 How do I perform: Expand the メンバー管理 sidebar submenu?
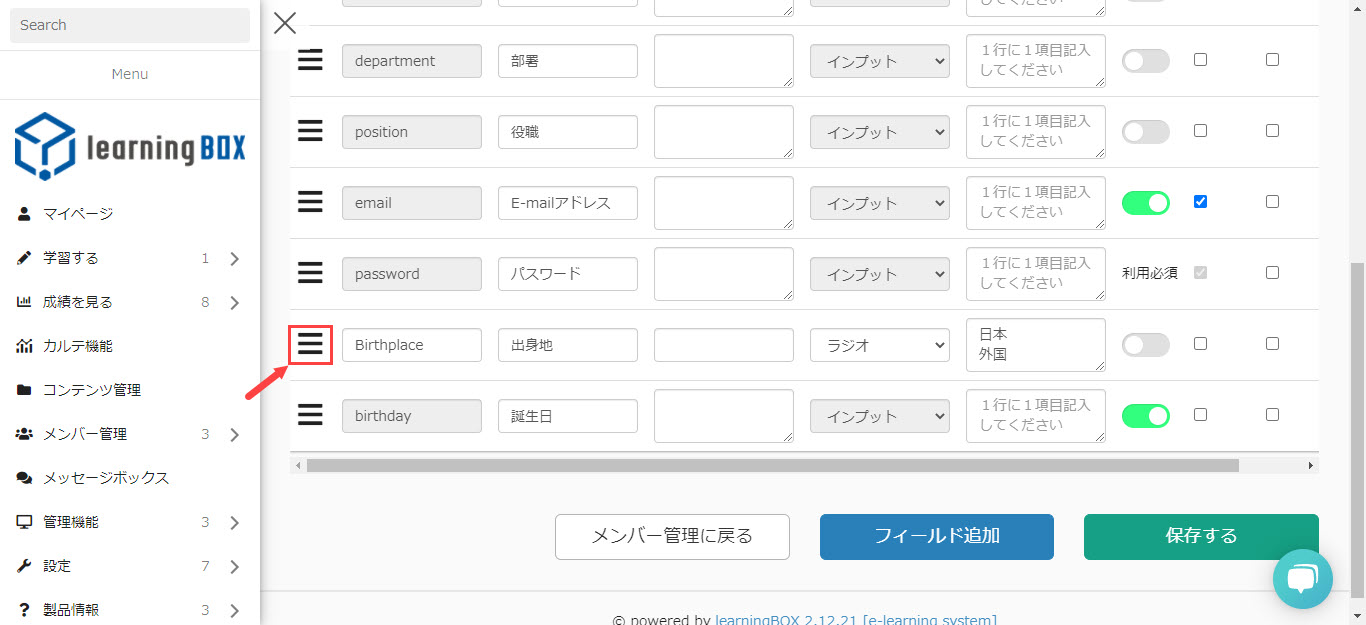(234, 435)
